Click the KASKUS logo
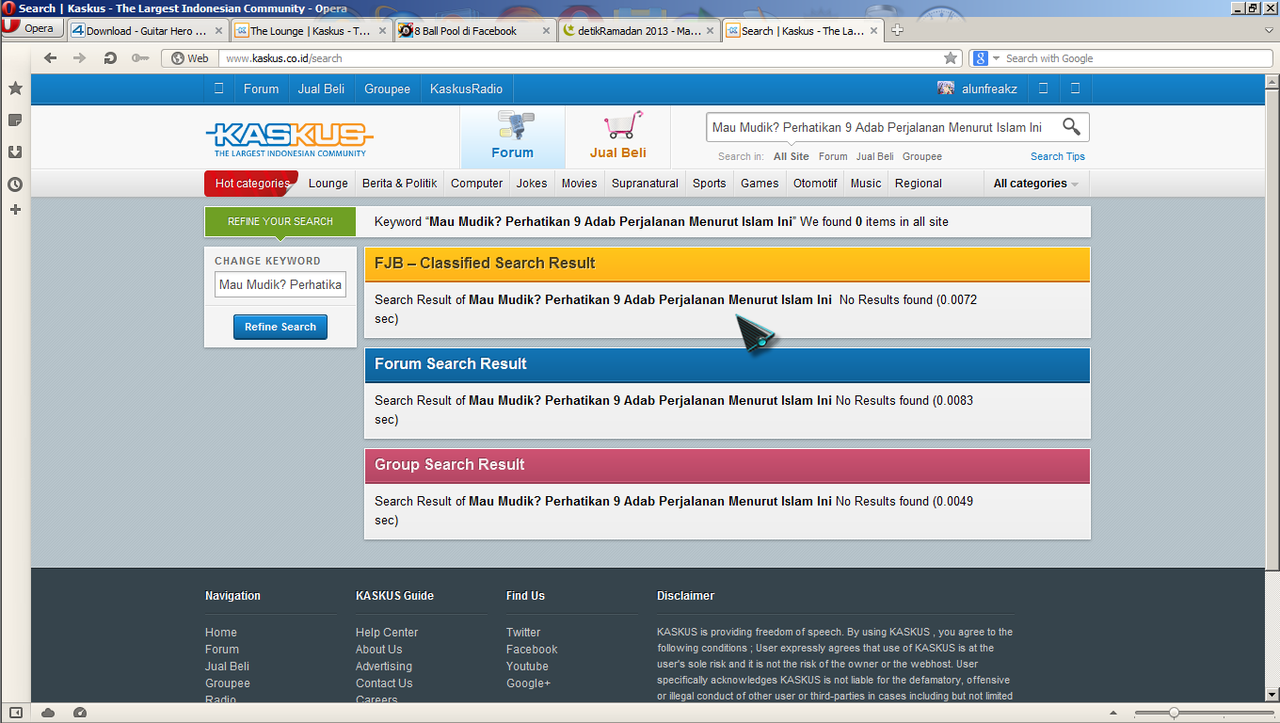This screenshot has height=723, width=1280. pos(289,138)
